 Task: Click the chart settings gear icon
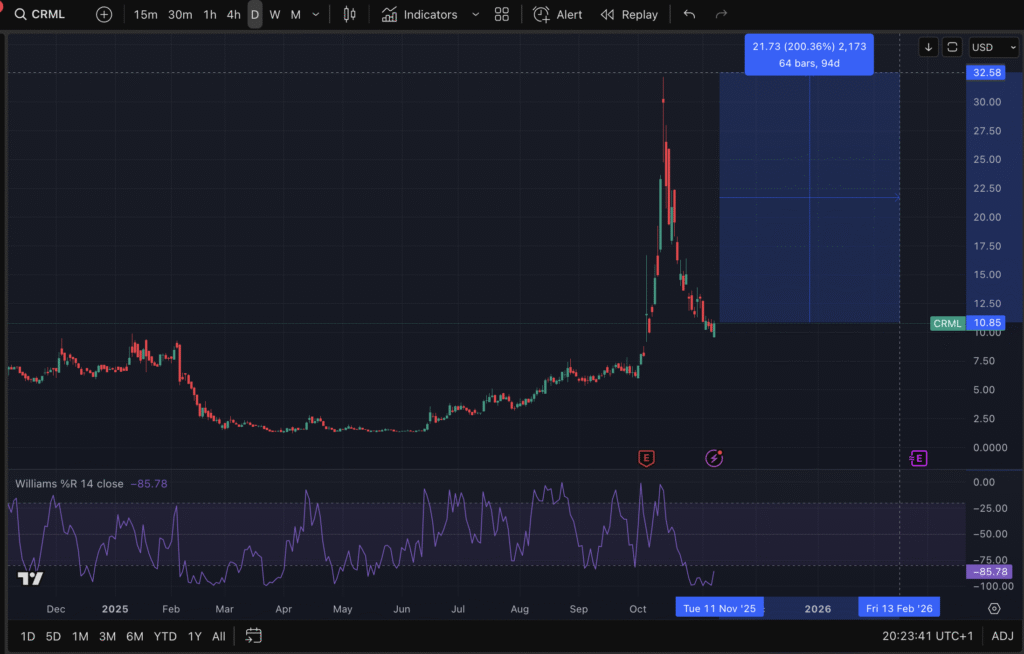pos(994,608)
